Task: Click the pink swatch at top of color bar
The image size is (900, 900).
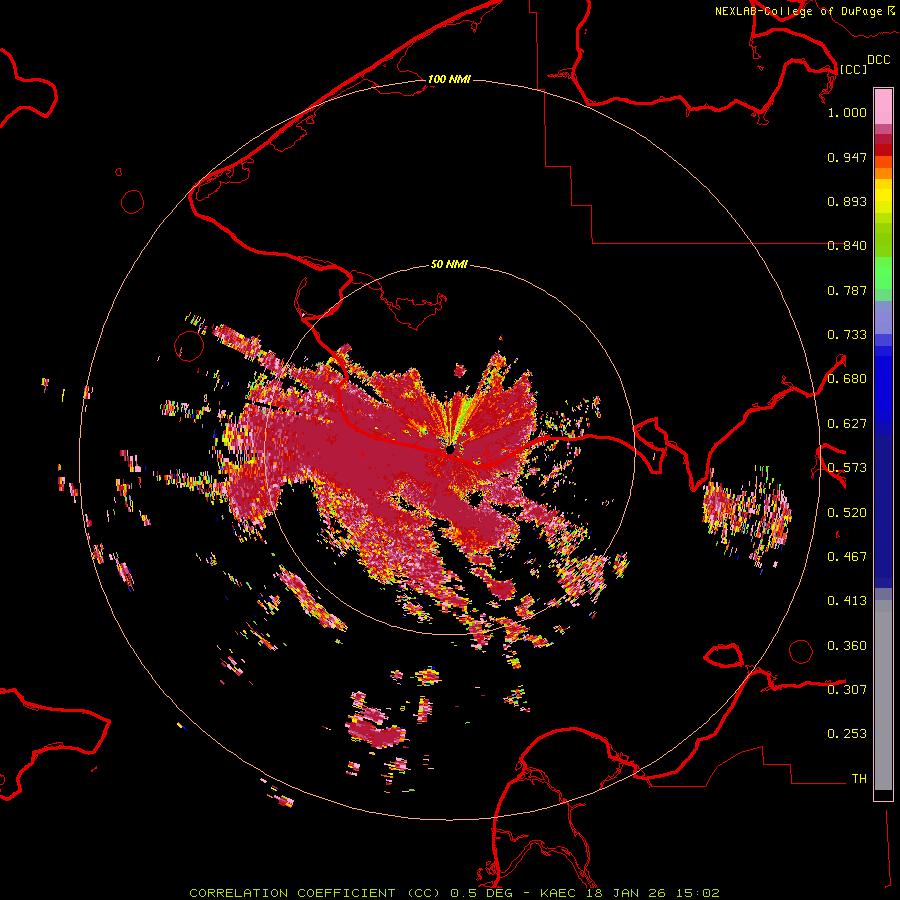Action: 883,106
